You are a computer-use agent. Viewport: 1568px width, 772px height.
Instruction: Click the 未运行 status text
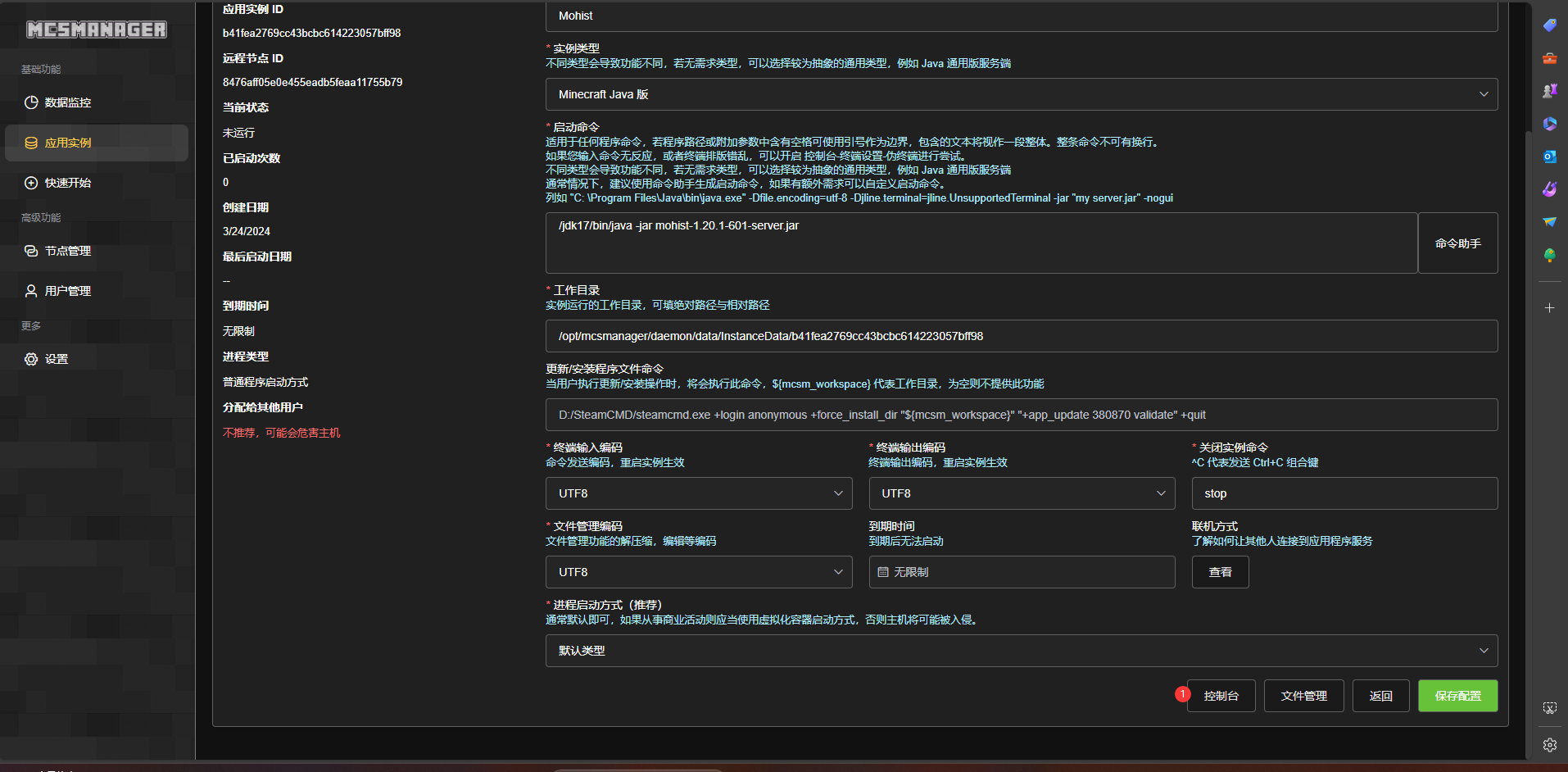(x=238, y=133)
